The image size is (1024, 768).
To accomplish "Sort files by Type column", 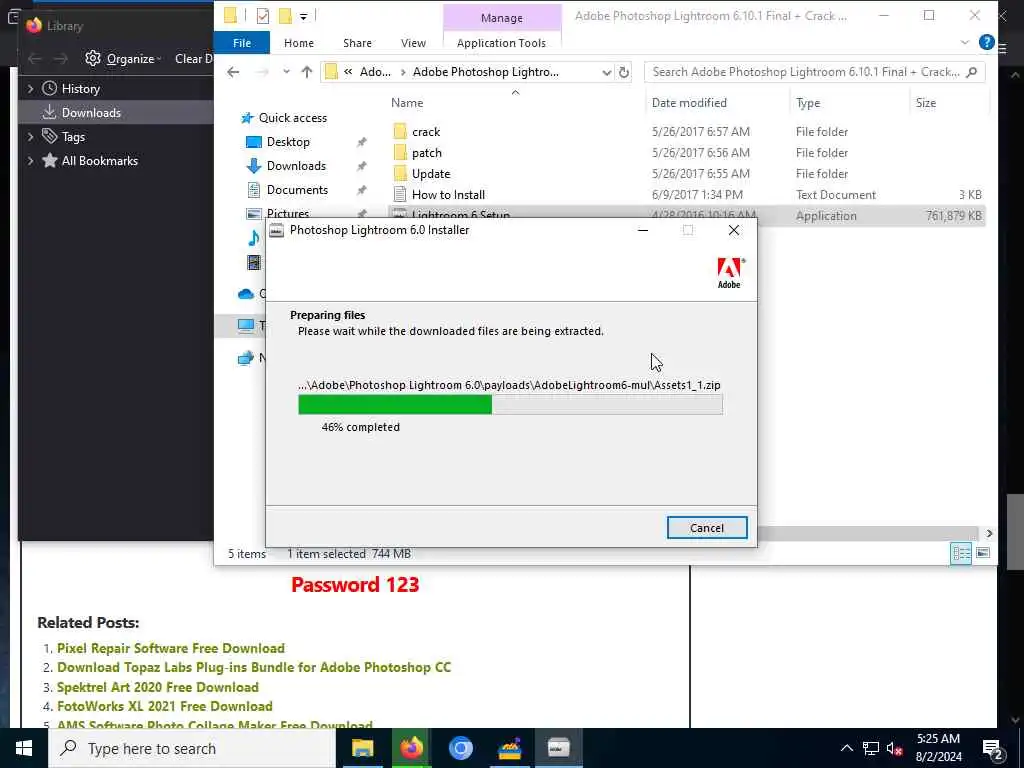I will pyautogui.click(x=808, y=103).
